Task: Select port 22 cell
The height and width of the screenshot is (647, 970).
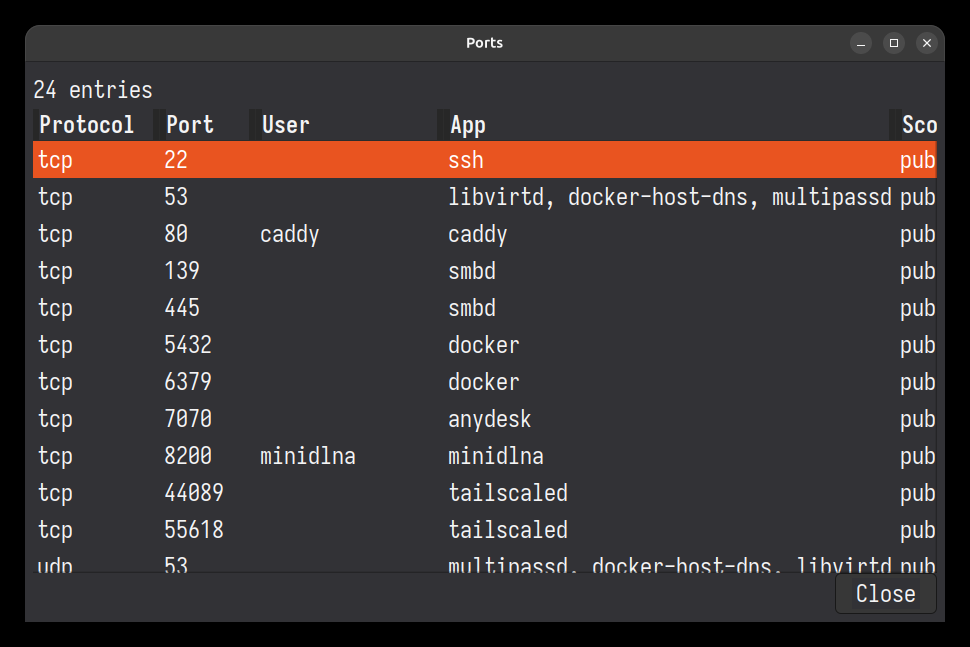Action: [x=176, y=160]
